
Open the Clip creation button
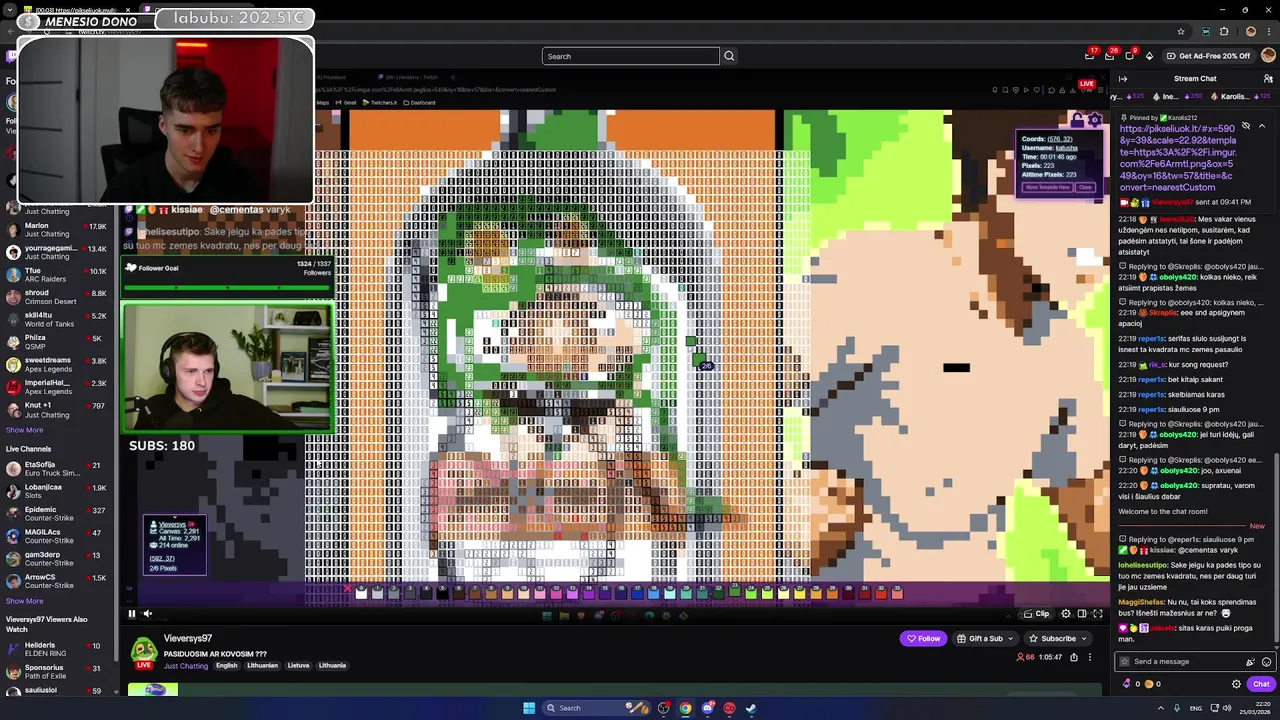coord(1036,614)
